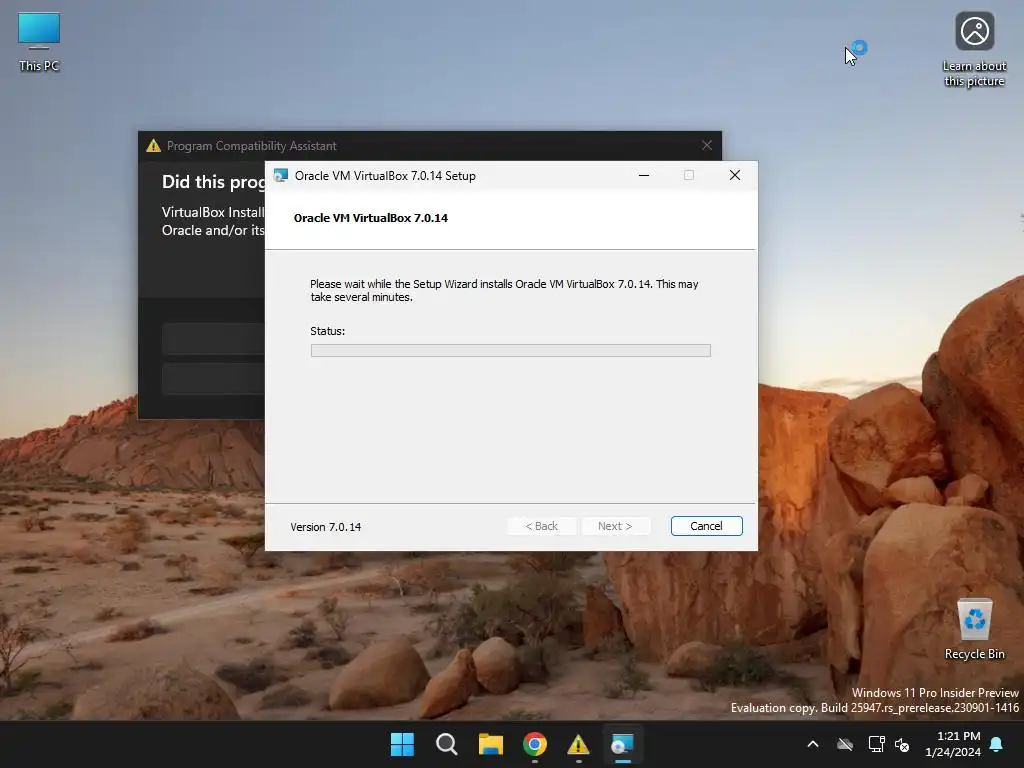Open Learn about this picture icon

point(974,50)
